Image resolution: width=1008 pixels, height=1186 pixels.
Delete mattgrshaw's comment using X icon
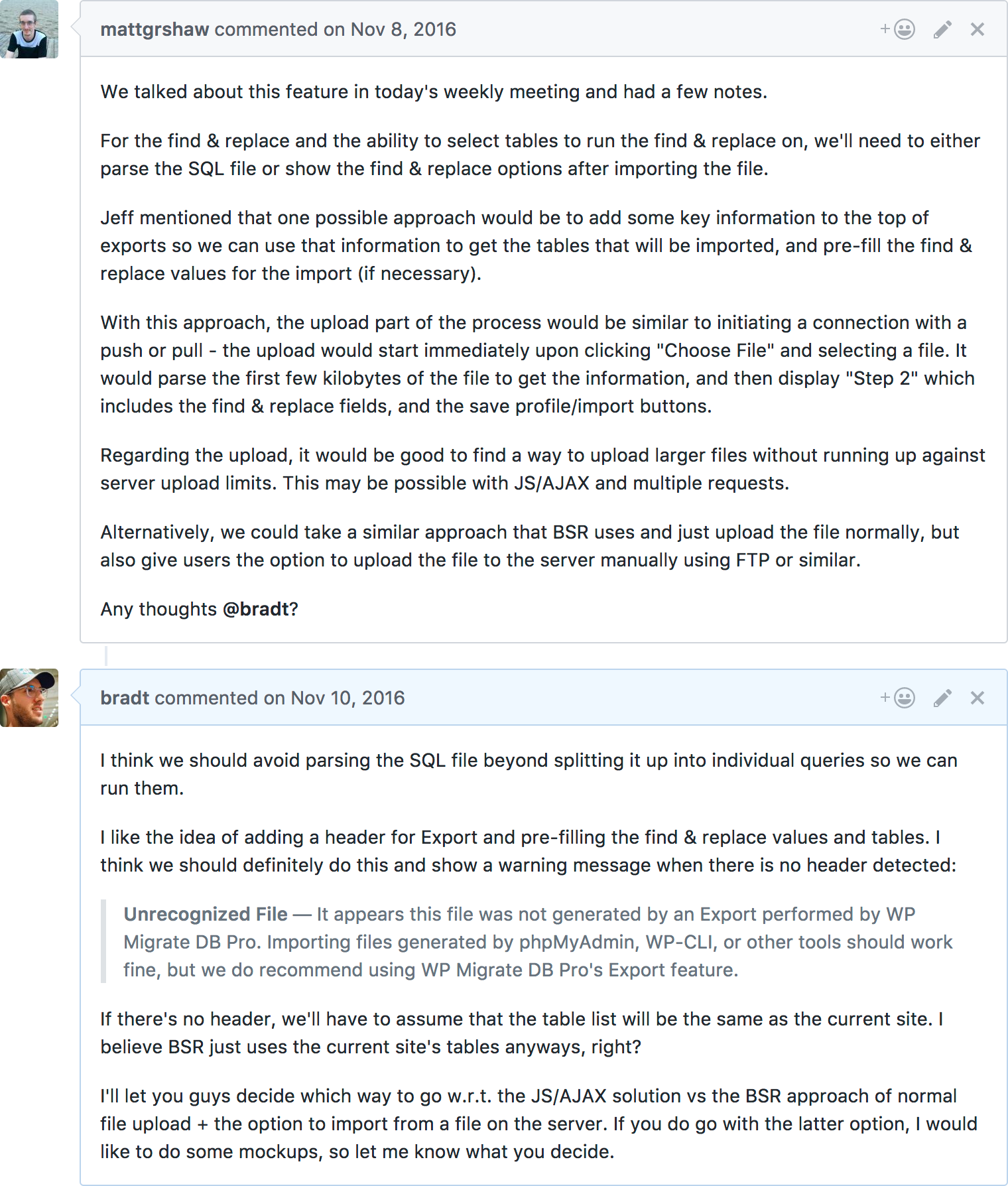[977, 29]
